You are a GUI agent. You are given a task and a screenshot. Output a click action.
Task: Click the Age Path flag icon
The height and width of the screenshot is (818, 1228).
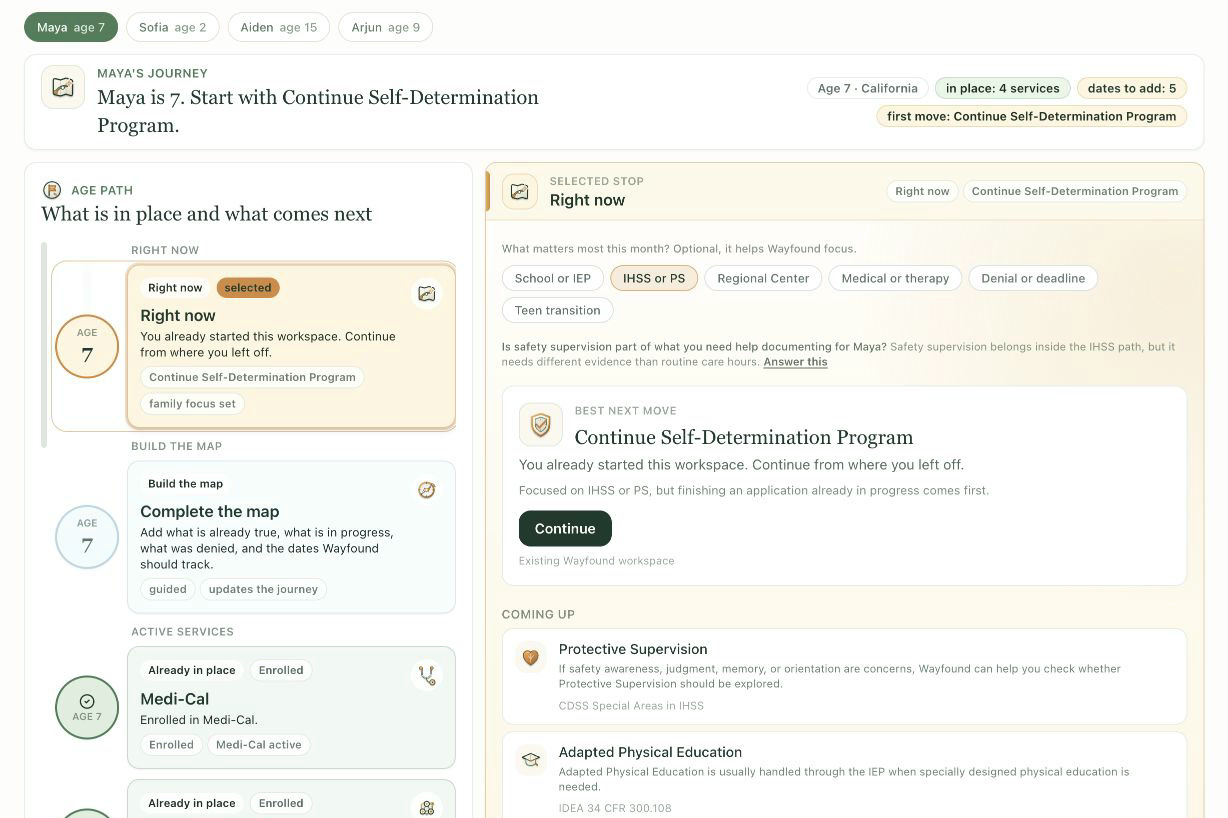[x=52, y=190]
